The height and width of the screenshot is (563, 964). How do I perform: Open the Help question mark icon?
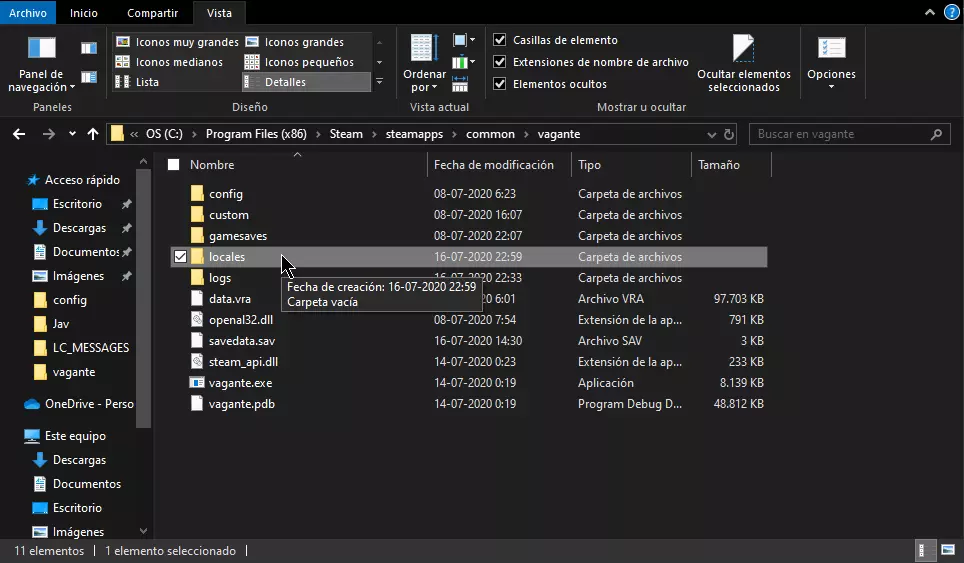pos(951,12)
